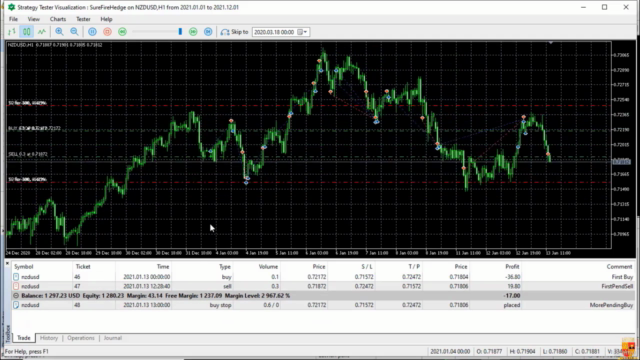This screenshot has width=640, height=360.
Task: Select the sell order icon for ticket 47
Action: pyautogui.click(x=16, y=286)
